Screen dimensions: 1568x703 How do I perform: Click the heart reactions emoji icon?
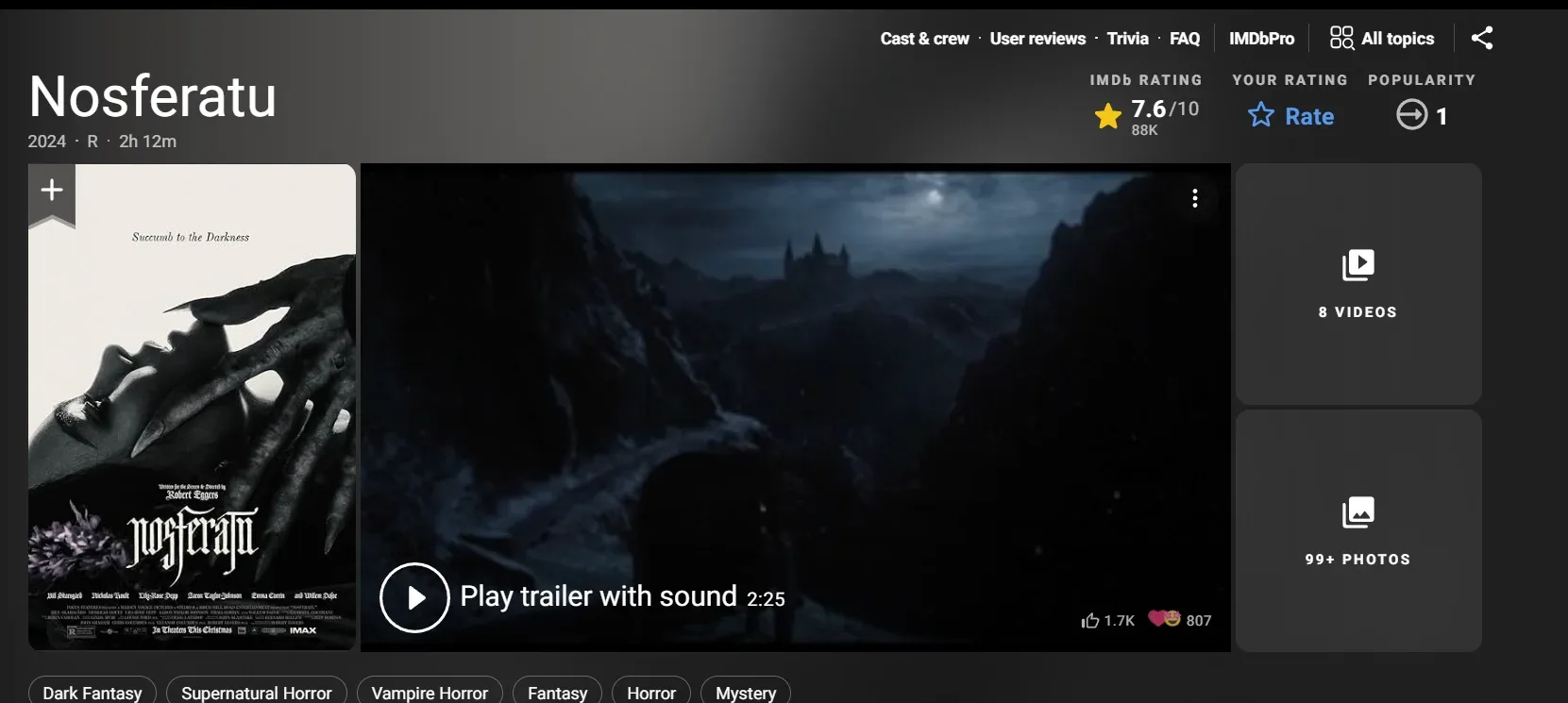click(x=1165, y=618)
